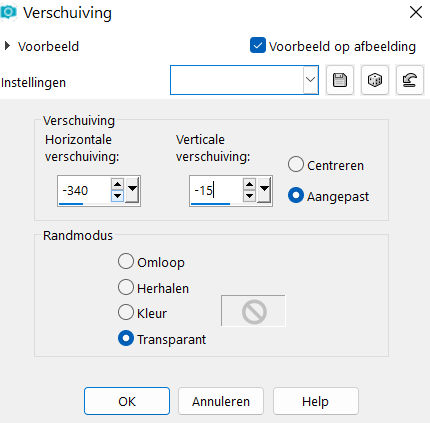
Task: Decrease horizontal offset with down arrow
Action: coord(117,196)
